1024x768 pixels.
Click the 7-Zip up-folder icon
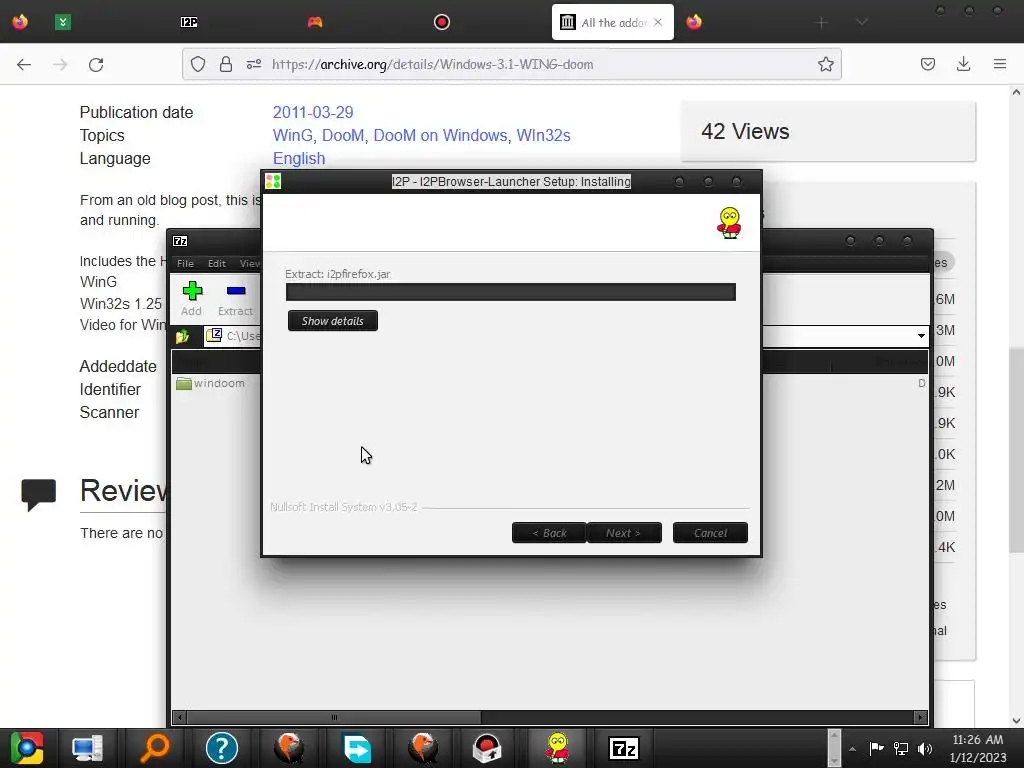click(x=182, y=336)
